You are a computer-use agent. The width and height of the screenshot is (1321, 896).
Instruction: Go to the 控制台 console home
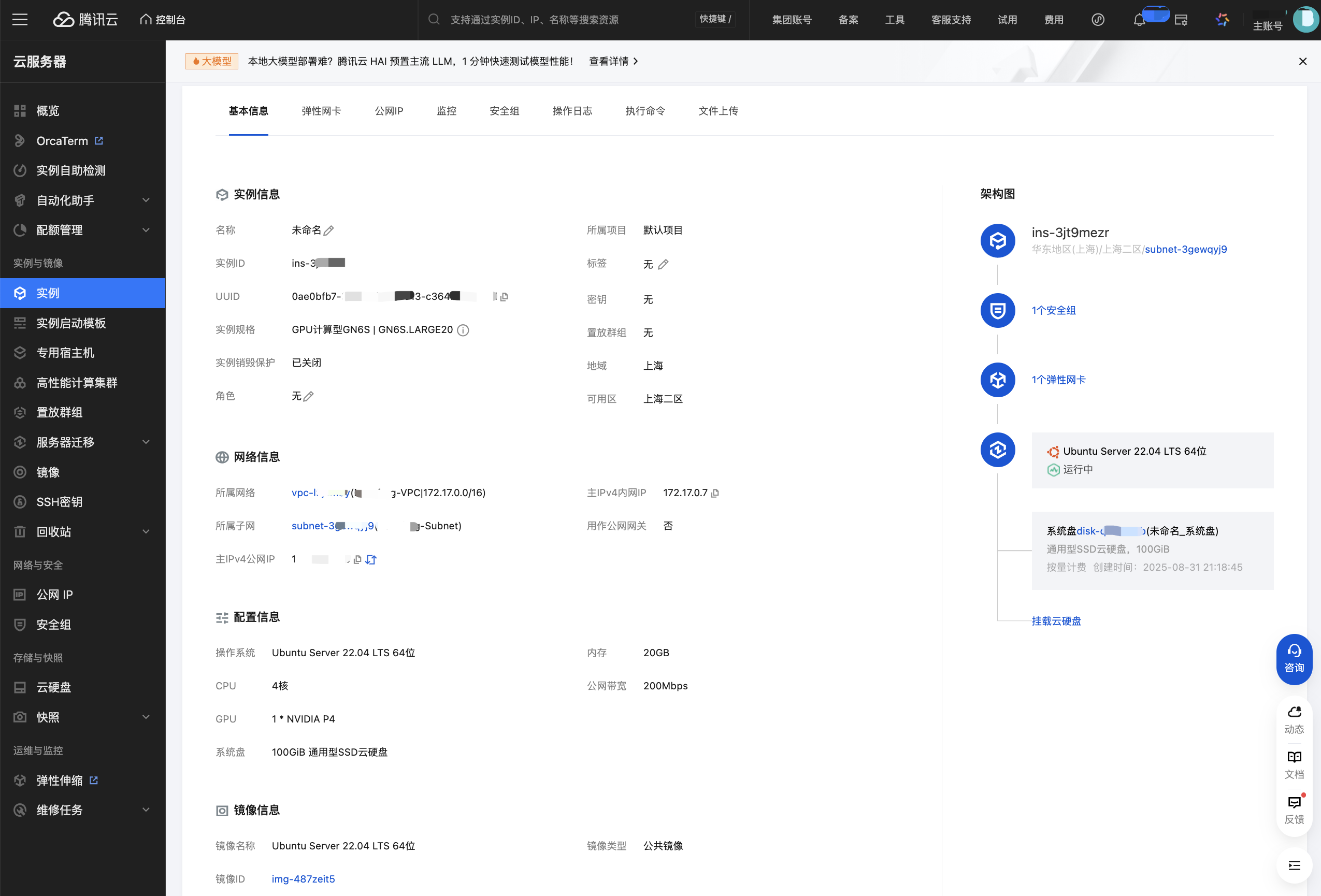(x=163, y=20)
